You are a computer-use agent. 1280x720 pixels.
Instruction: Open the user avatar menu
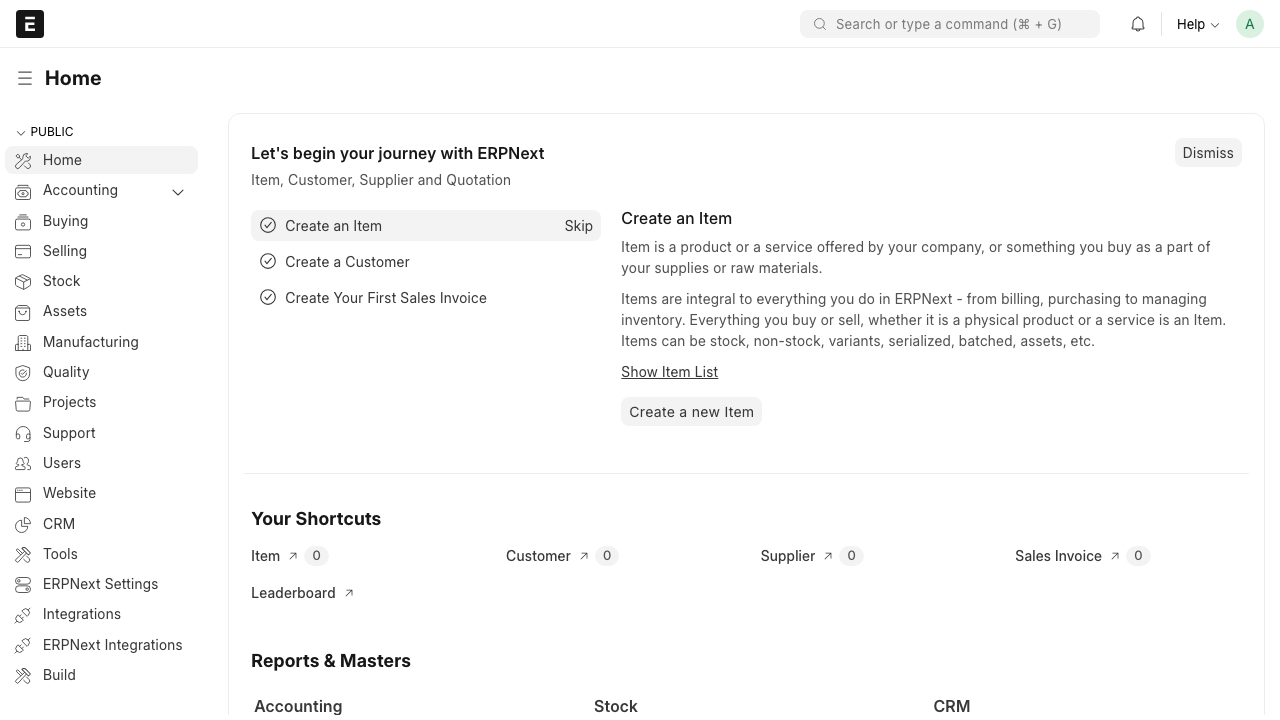coord(1250,24)
